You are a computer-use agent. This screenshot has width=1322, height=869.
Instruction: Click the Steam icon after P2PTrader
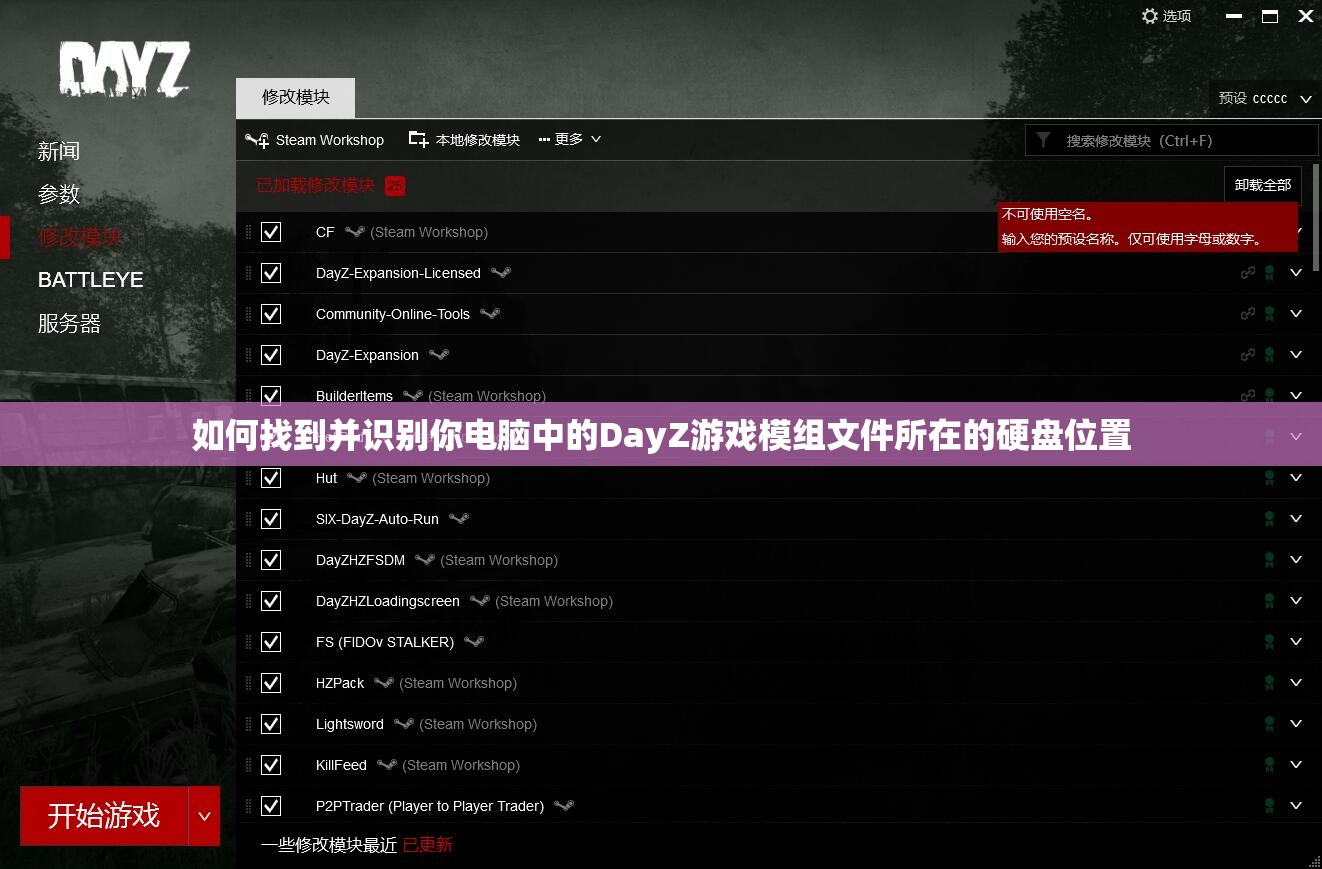tap(564, 806)
